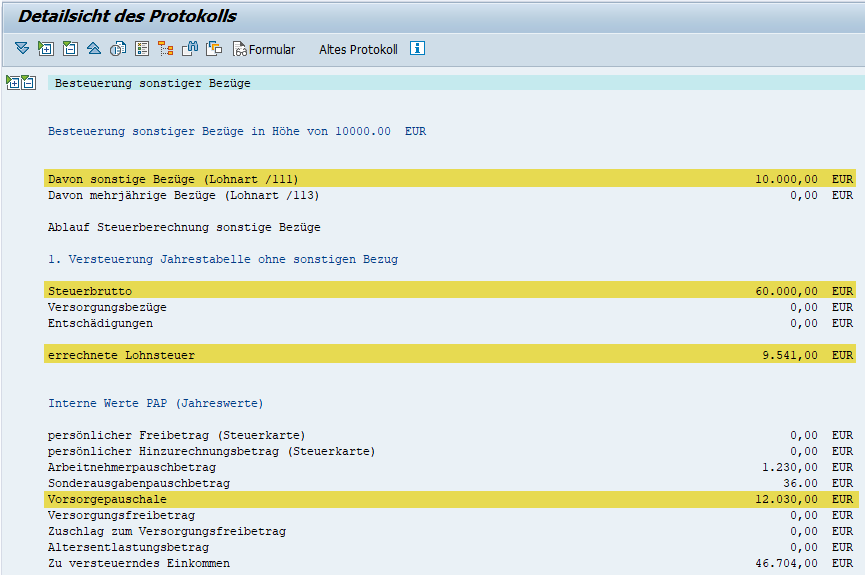865x575 pixels.
Task: Expand the Besteuerung sonstiger Bezüge node
Action: (13, 83)
